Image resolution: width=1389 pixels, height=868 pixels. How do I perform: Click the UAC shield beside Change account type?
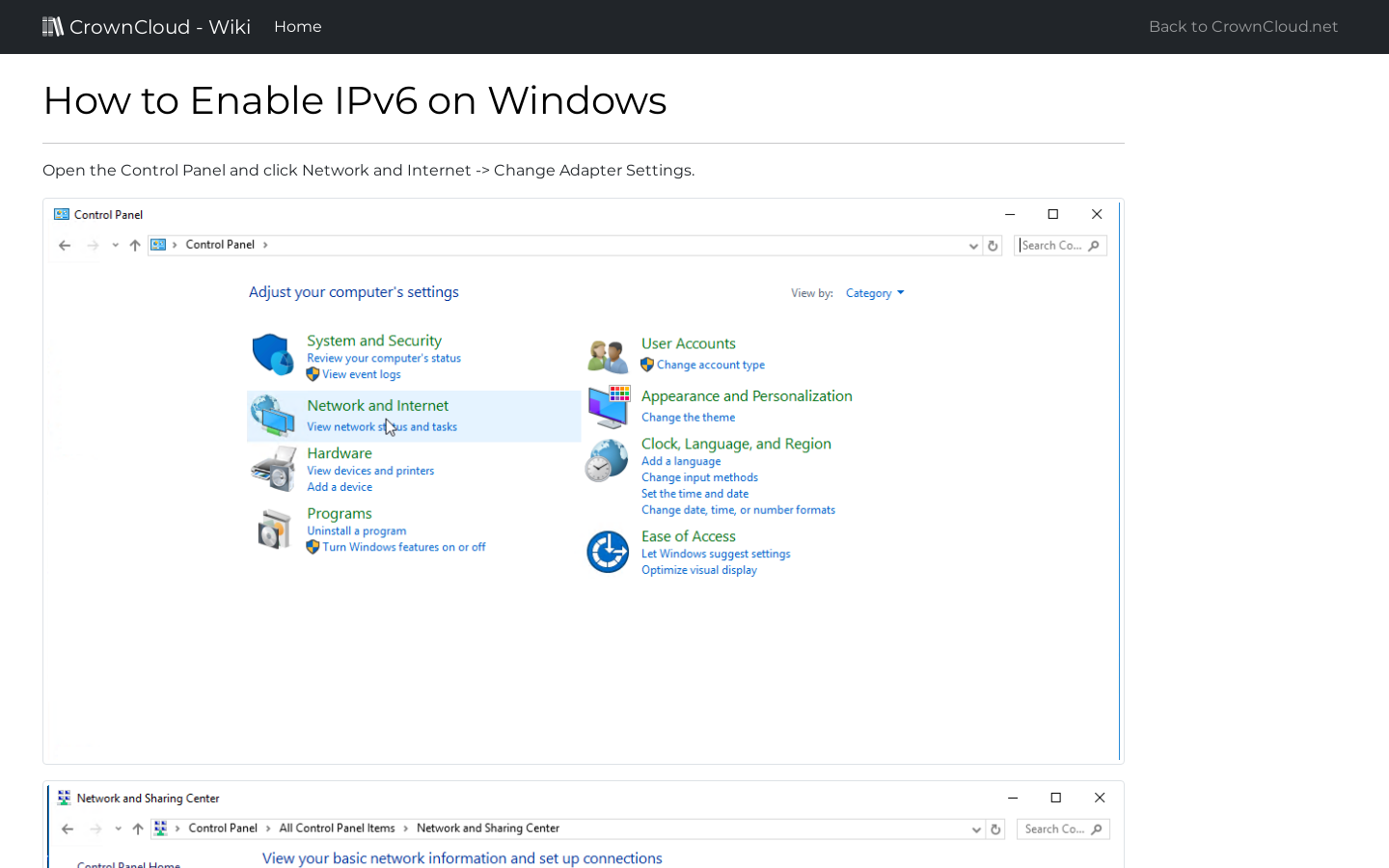647,365
